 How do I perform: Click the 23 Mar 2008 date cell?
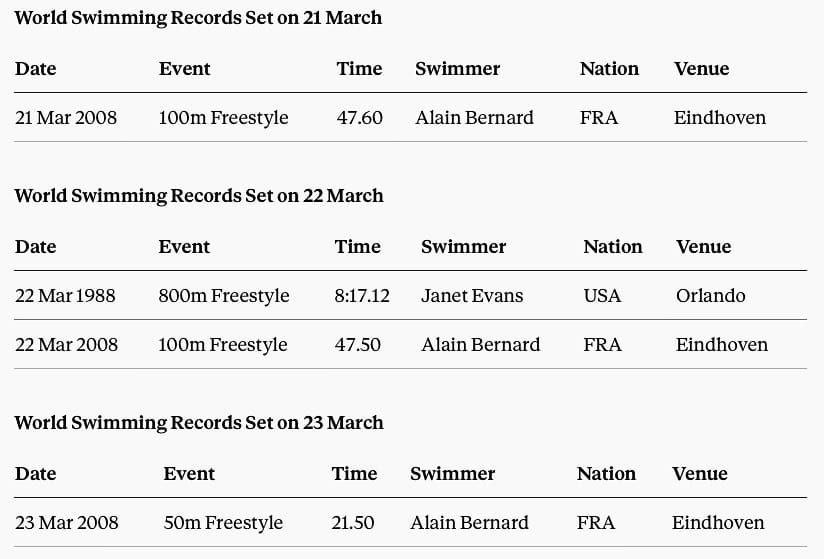(x=67, y=523)
